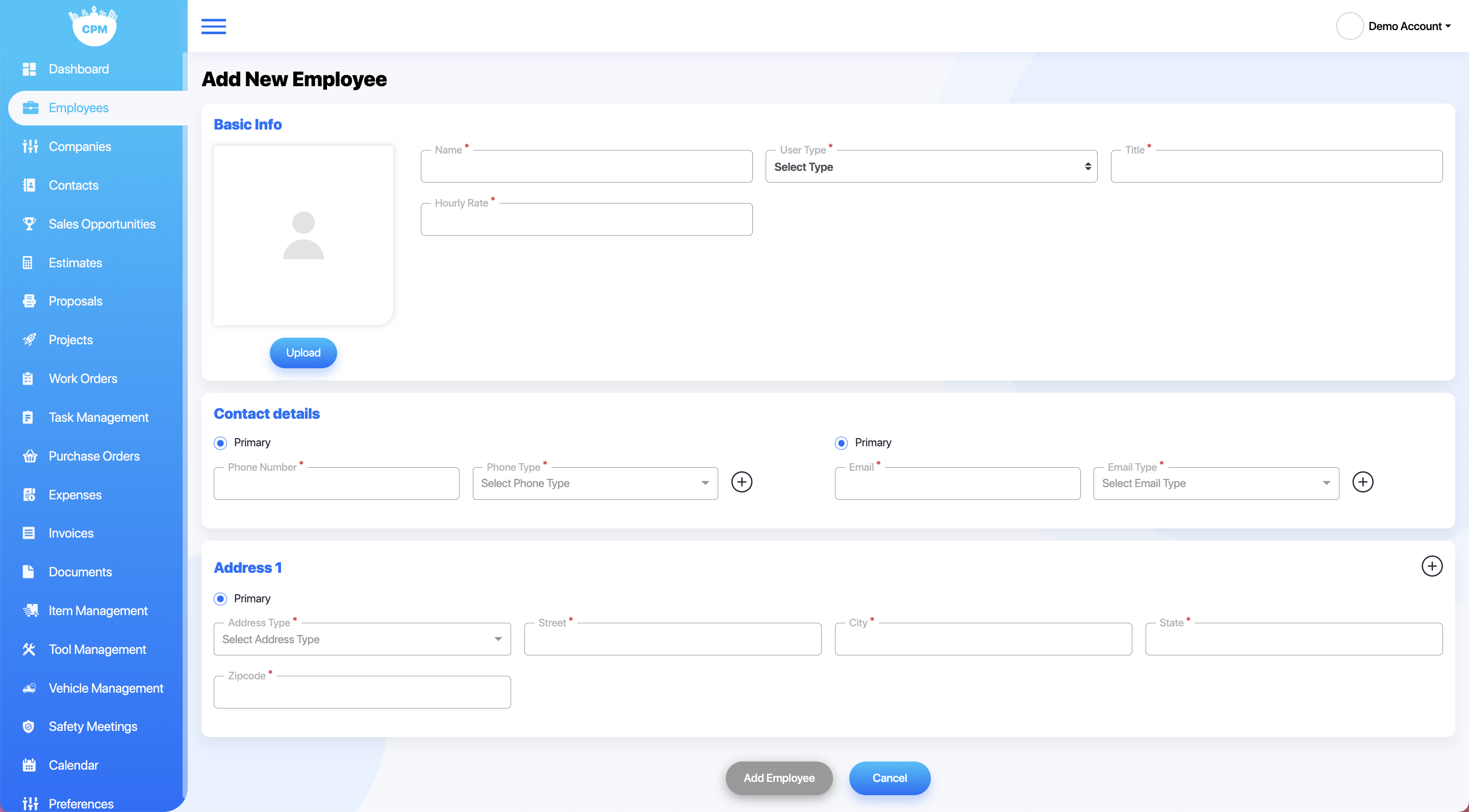This screenshot has height=812, width=1469.
Task: Click the Upload photo button
Action: pyautogui.click(x=303, y=353)
